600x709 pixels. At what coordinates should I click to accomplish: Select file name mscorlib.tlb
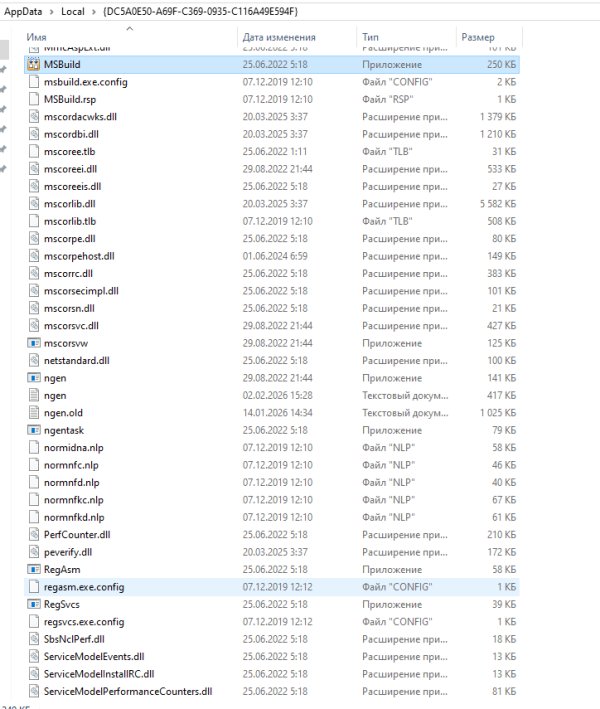coord(70,222)
